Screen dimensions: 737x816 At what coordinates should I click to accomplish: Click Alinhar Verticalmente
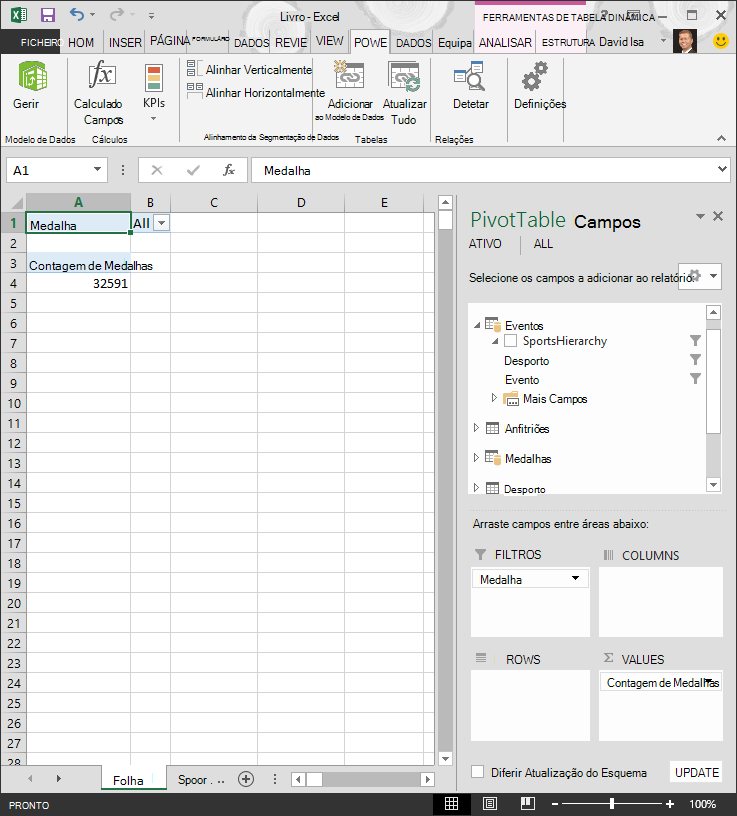pos(250,69)
